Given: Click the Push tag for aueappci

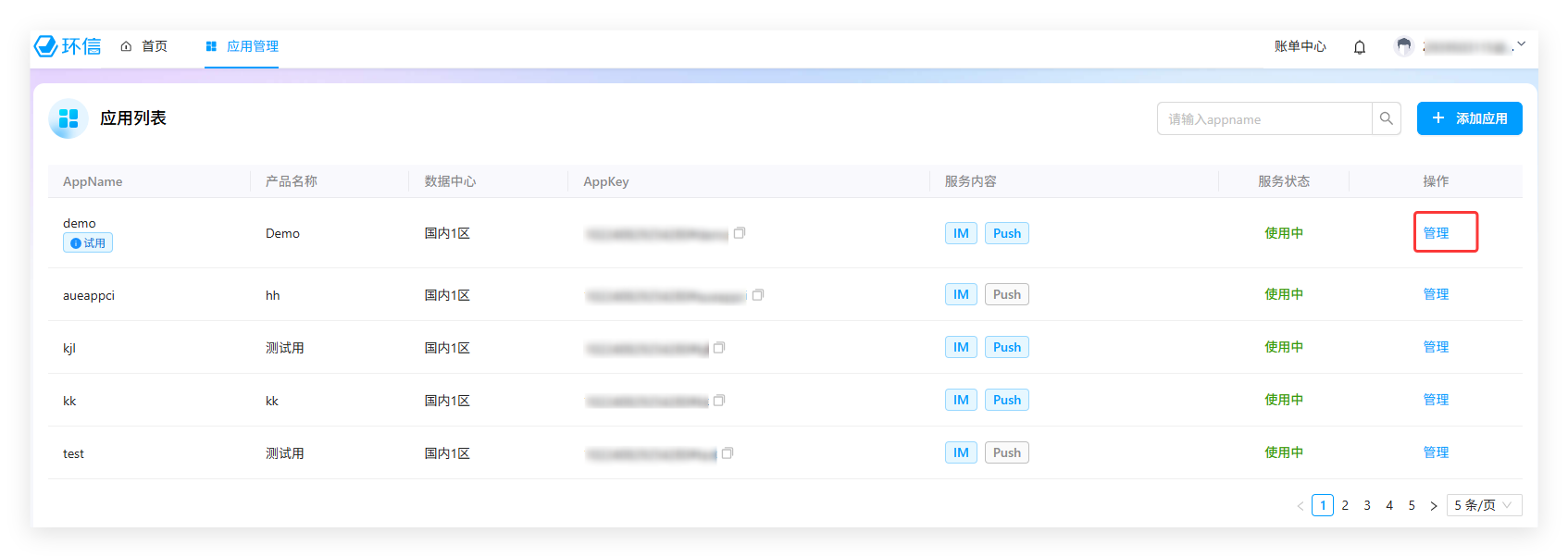Looking at the screenshot, I should [1006, 294].
